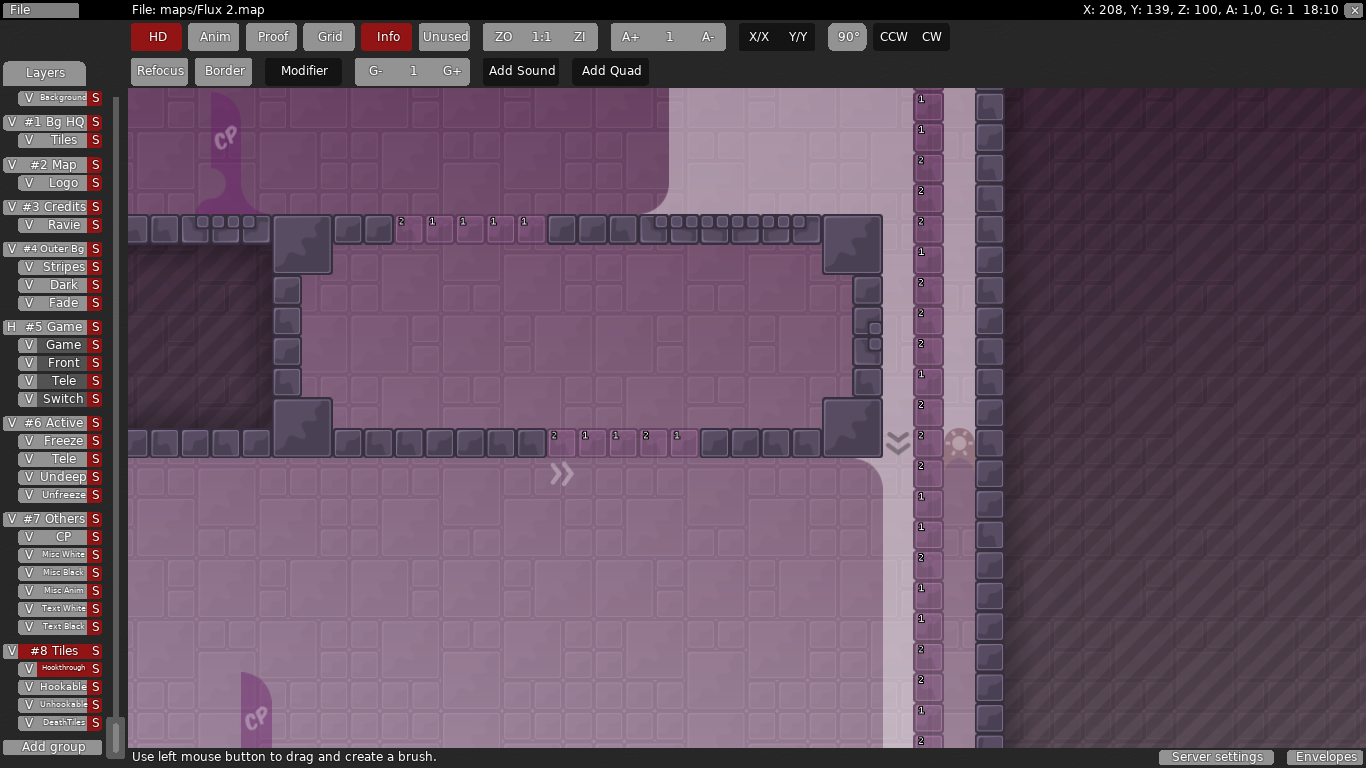Screen dimensions: 1366x768
Task: Select the Layers tab
Action: coord(45,73)
